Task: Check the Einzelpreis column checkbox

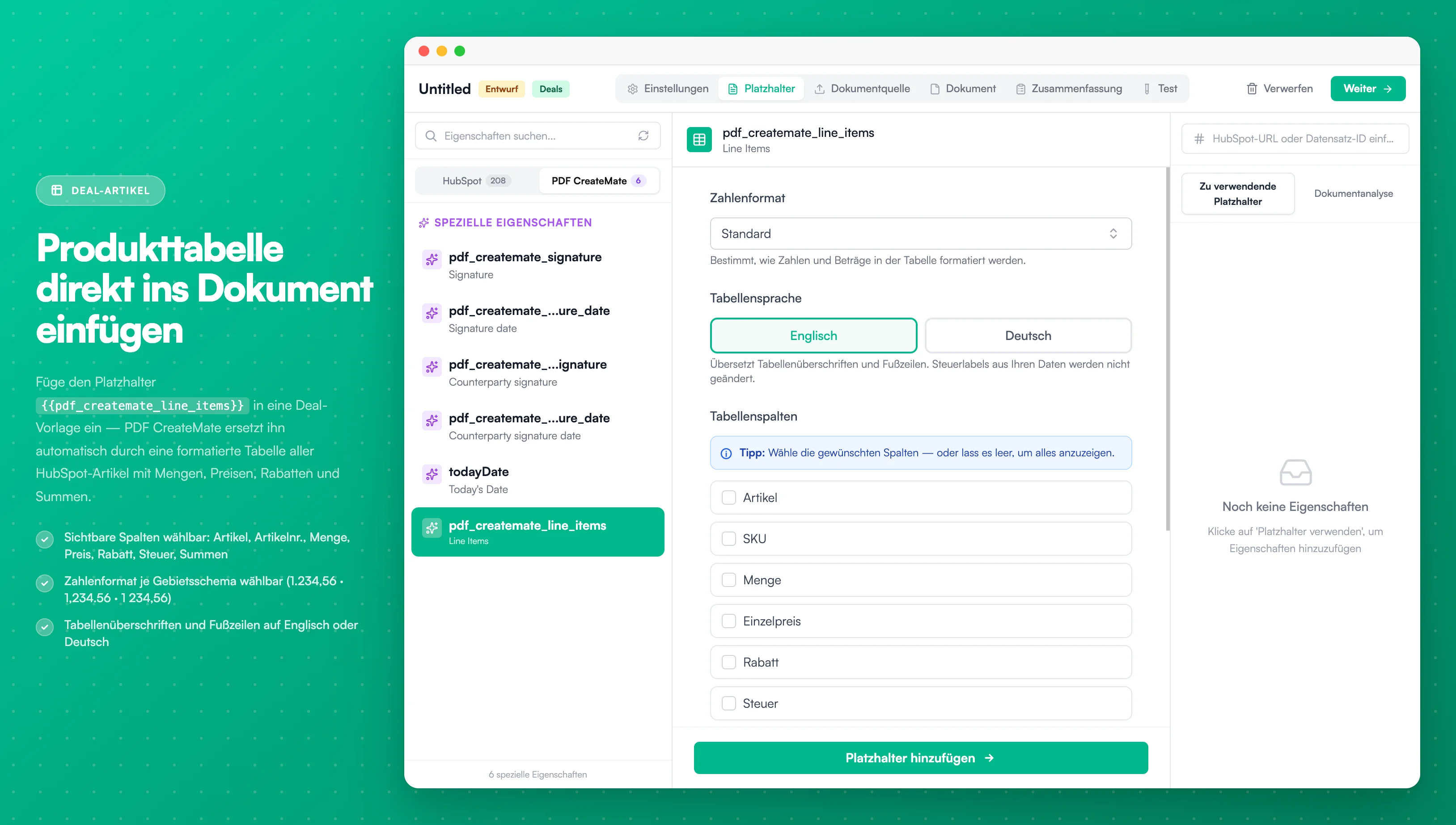Action: click(x=729, y=621)
